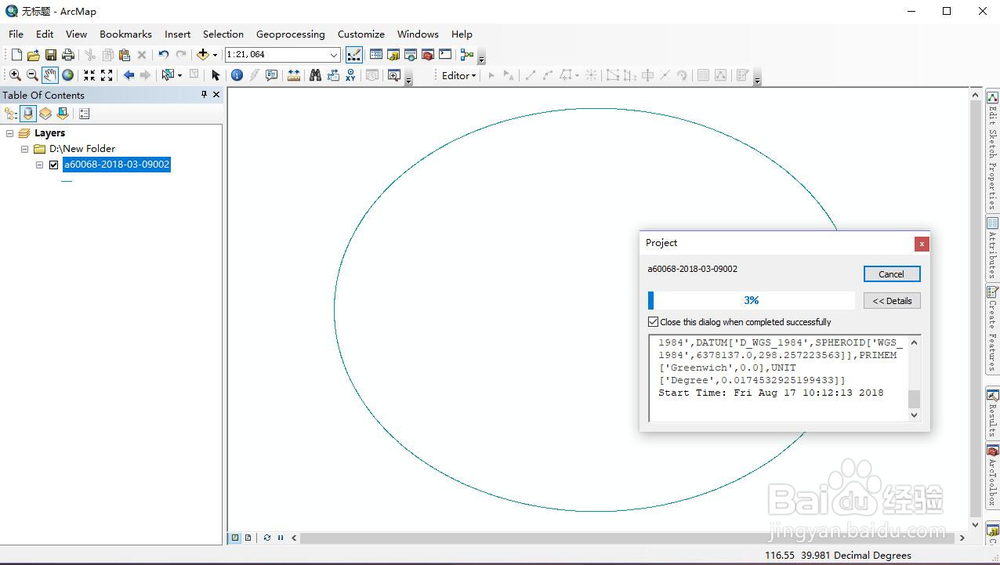Viewport: 1000px width, 565px height.
Task: List By Drawing Order button
Action: pos(11,114)
